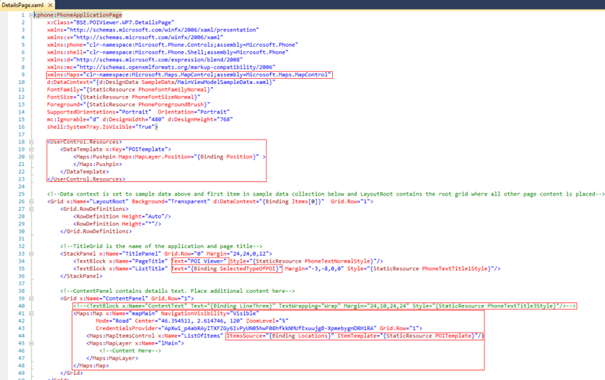Click the FontSize PhoneFontSizeNormal line
This screenshot has height=380, width=605.
pos(123,97)
